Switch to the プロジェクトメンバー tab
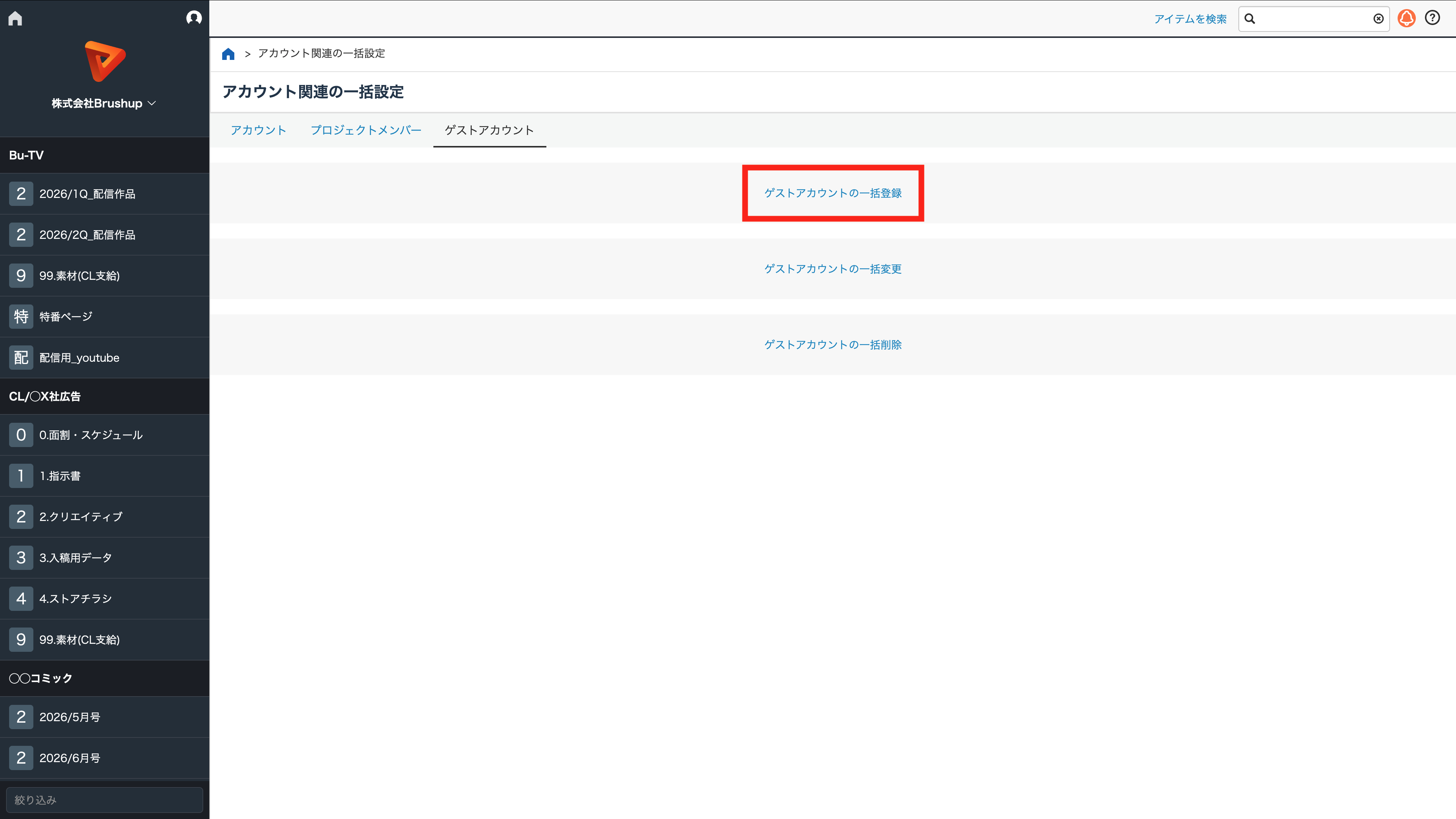1456x819 pixels. (366, 130)
